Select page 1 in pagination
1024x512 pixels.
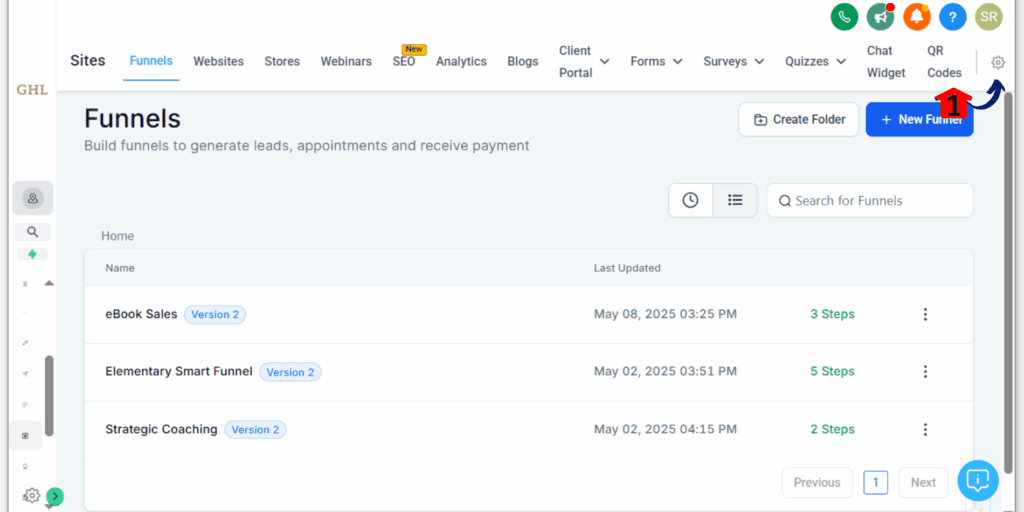click(x=876, y=483)
